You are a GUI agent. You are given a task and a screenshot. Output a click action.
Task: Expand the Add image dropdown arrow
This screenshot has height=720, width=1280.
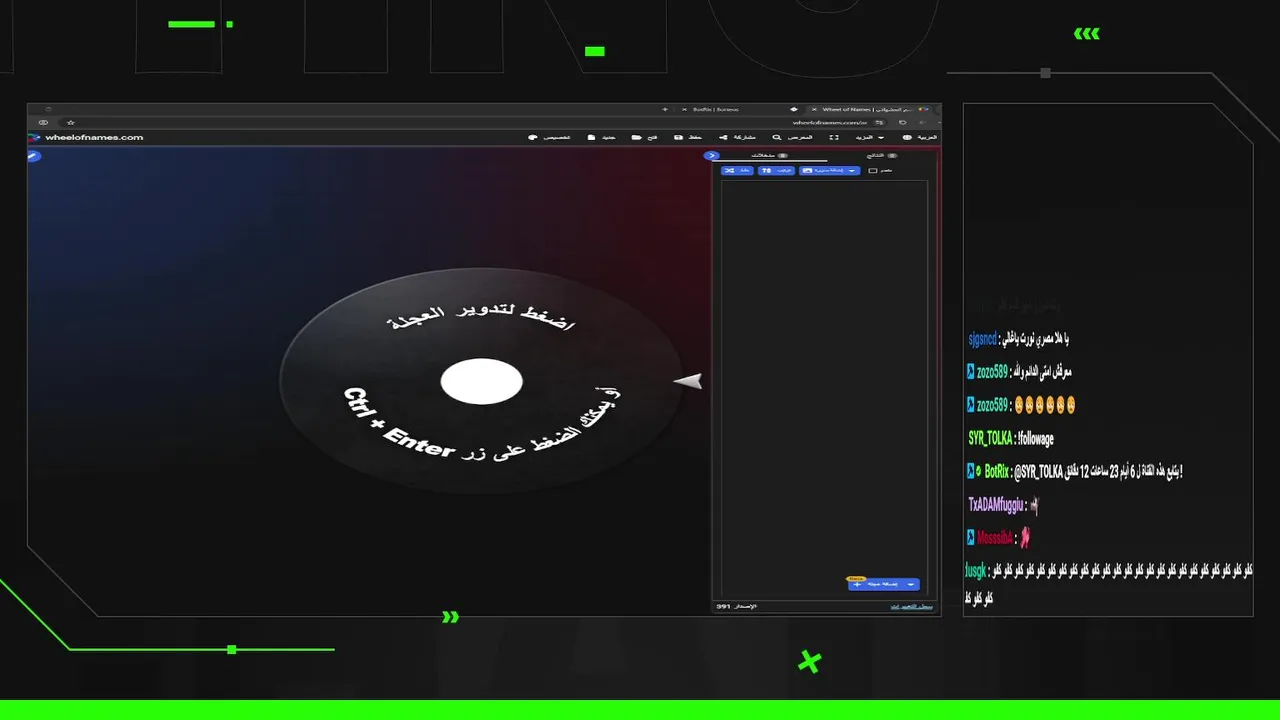[x=852, y=170]
